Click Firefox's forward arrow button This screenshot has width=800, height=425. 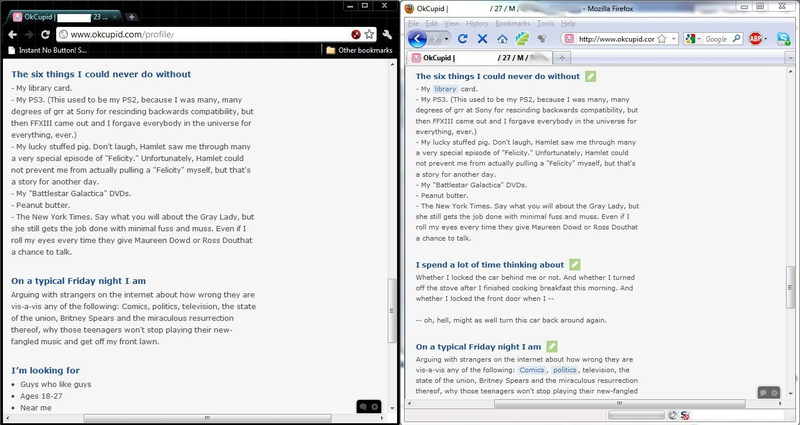[434, 39]
